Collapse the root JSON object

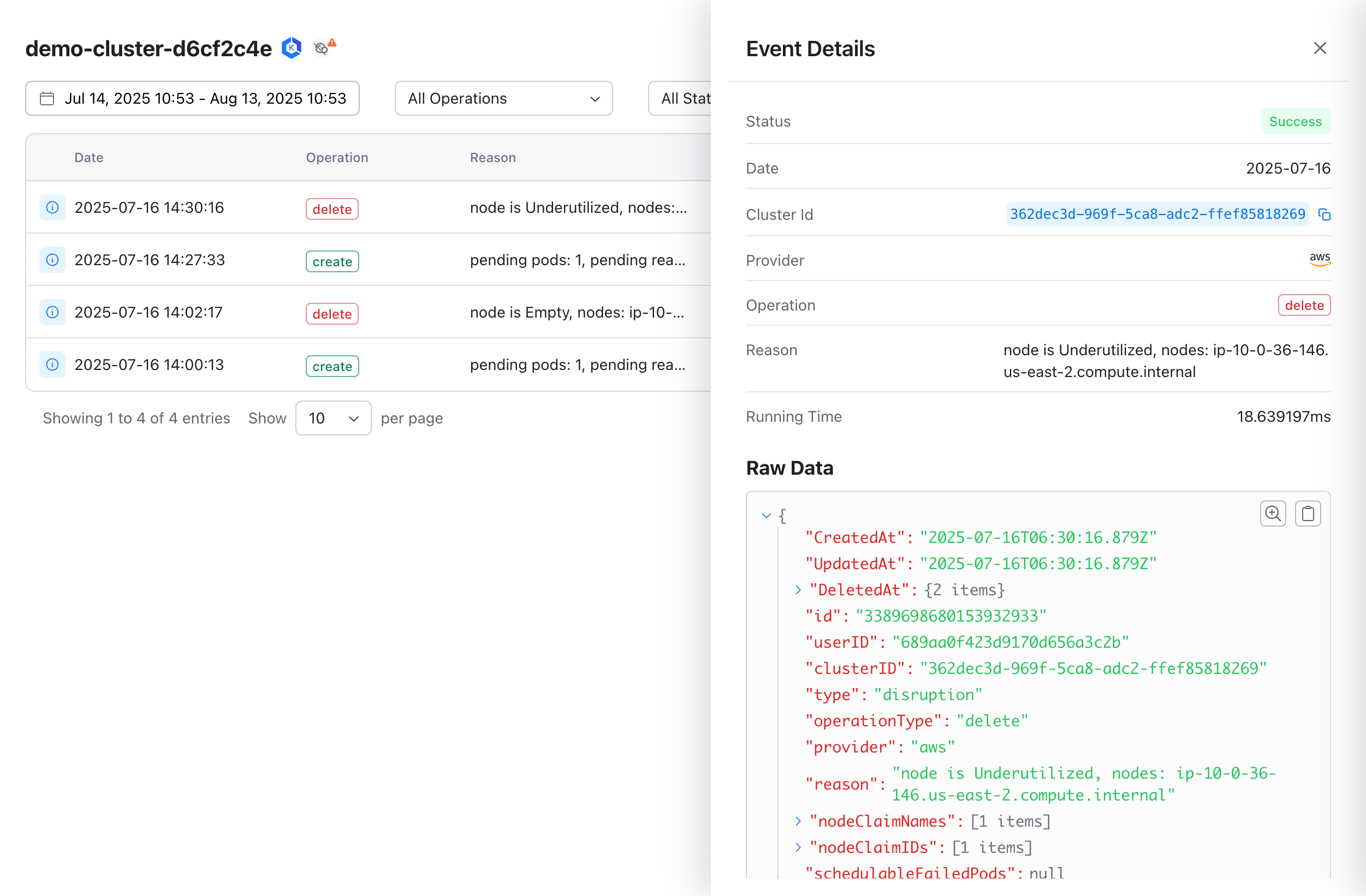click(x=765, y=516)
